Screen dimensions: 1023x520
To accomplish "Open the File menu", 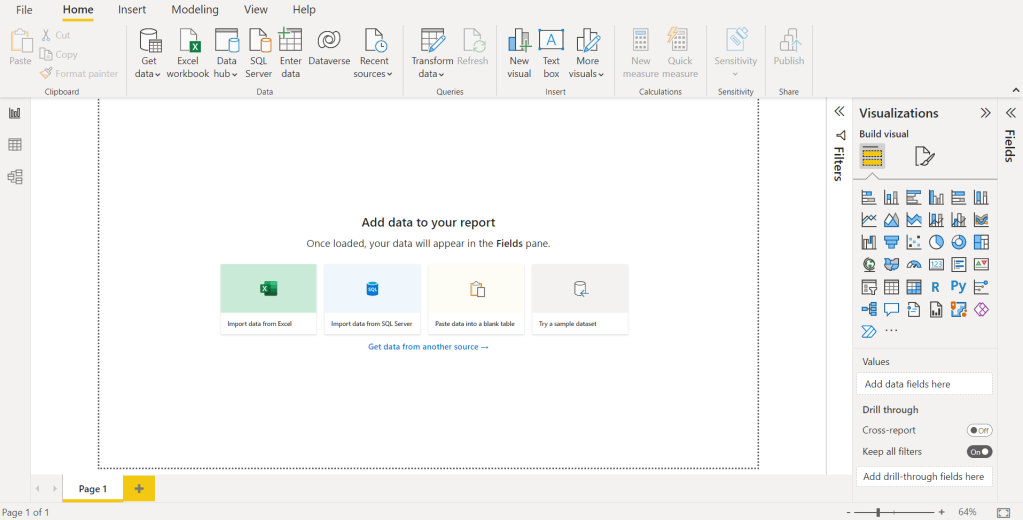I will (24, 10).
